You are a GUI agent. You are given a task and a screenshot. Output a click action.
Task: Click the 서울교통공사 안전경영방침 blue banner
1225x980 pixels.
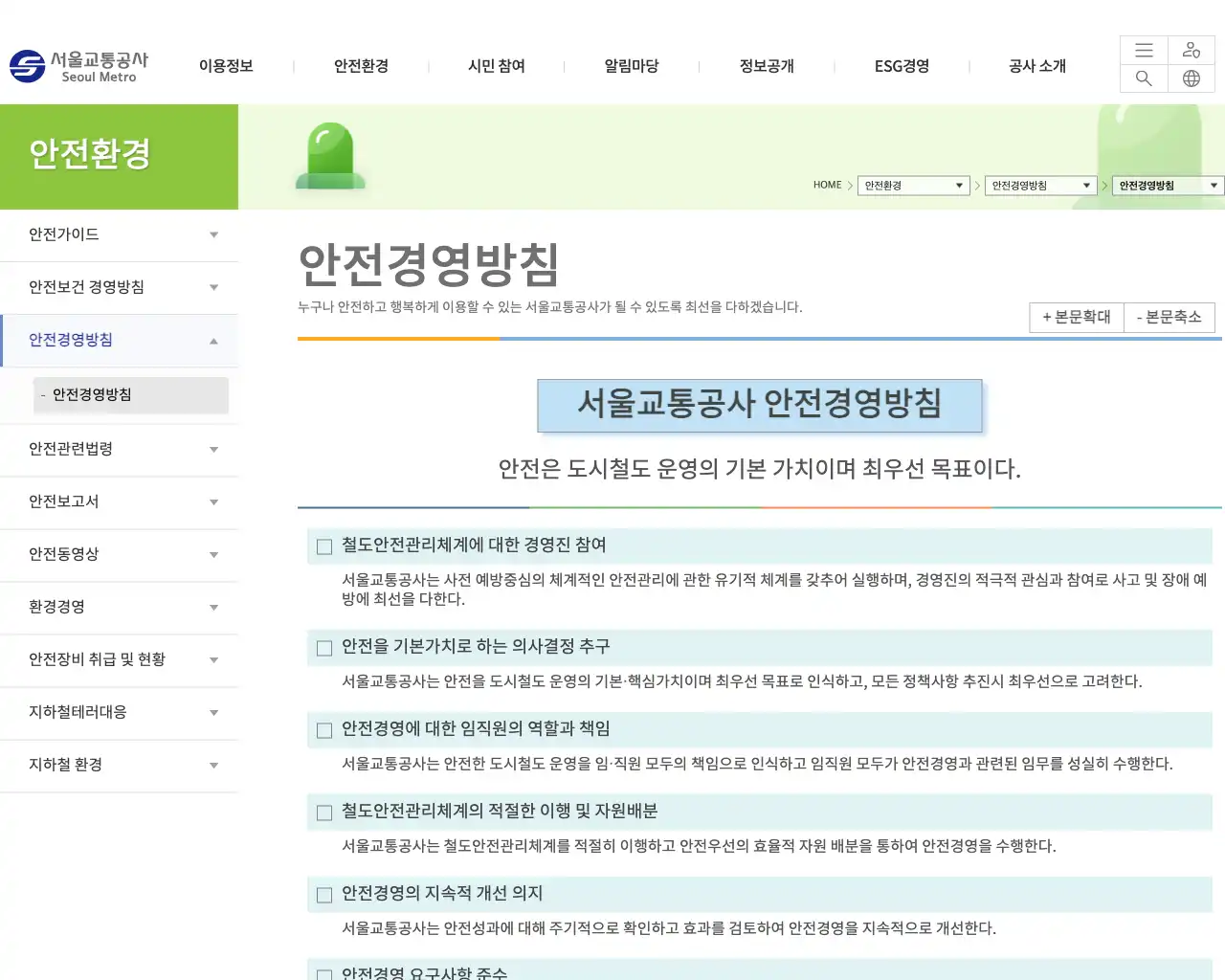760,406
